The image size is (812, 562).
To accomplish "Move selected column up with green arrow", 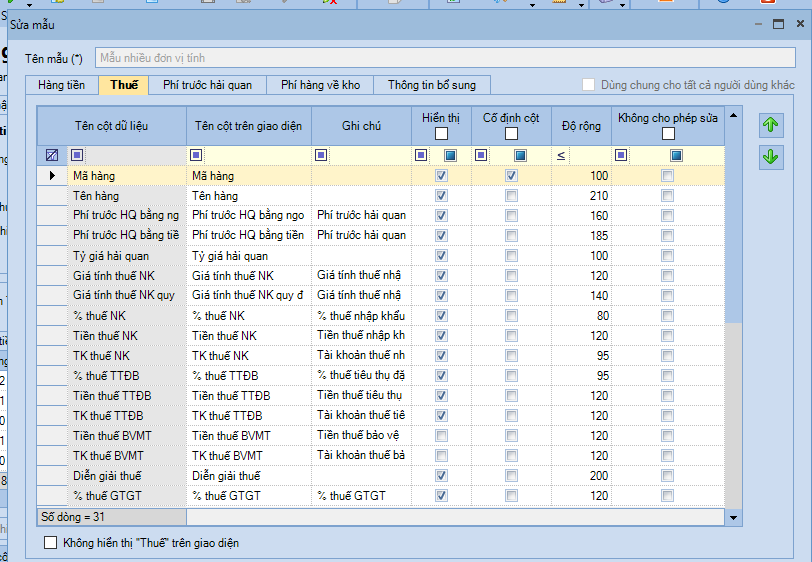I will coord(771,125).
